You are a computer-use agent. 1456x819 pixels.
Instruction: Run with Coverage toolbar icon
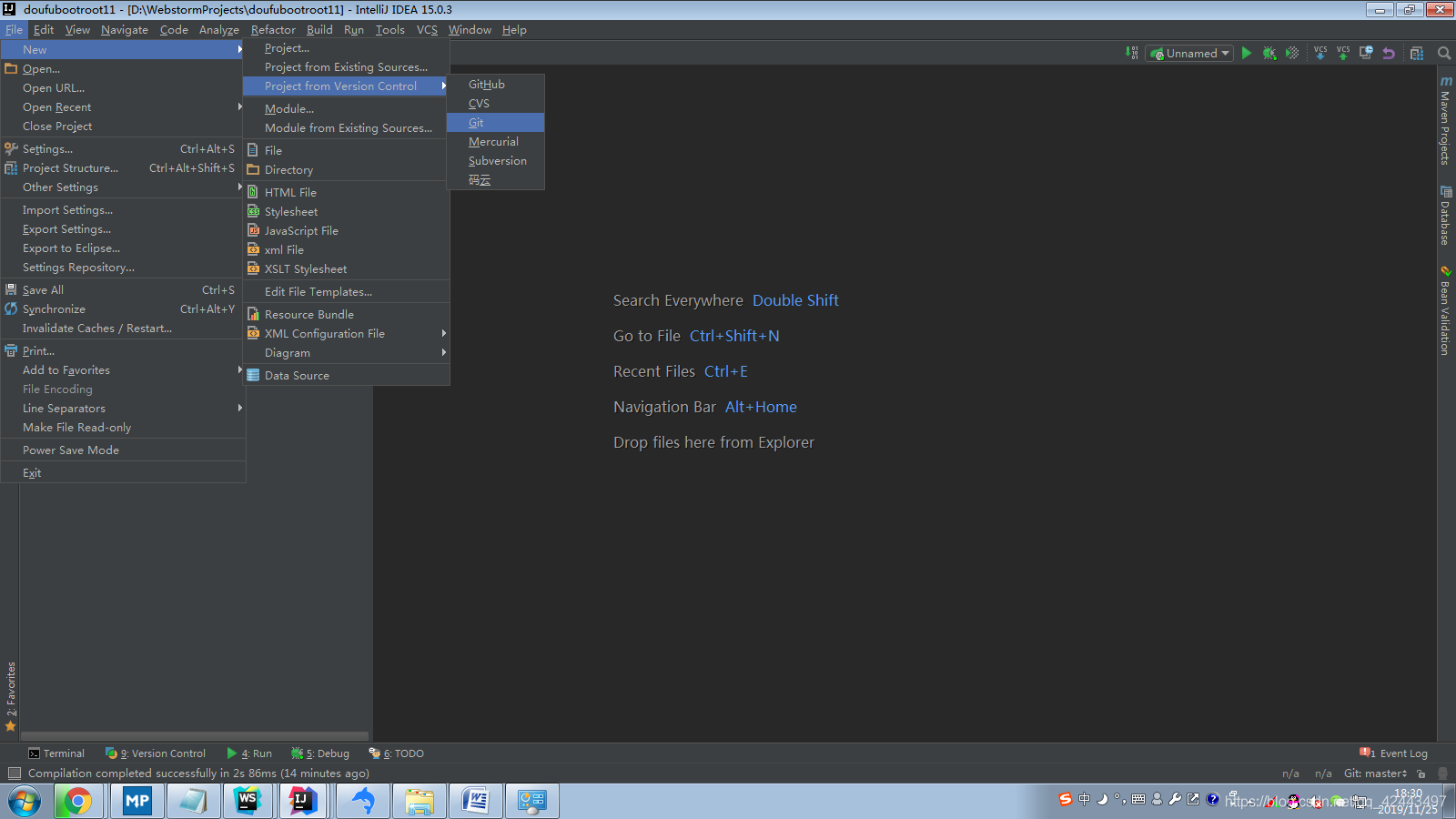click(1292, 53)
